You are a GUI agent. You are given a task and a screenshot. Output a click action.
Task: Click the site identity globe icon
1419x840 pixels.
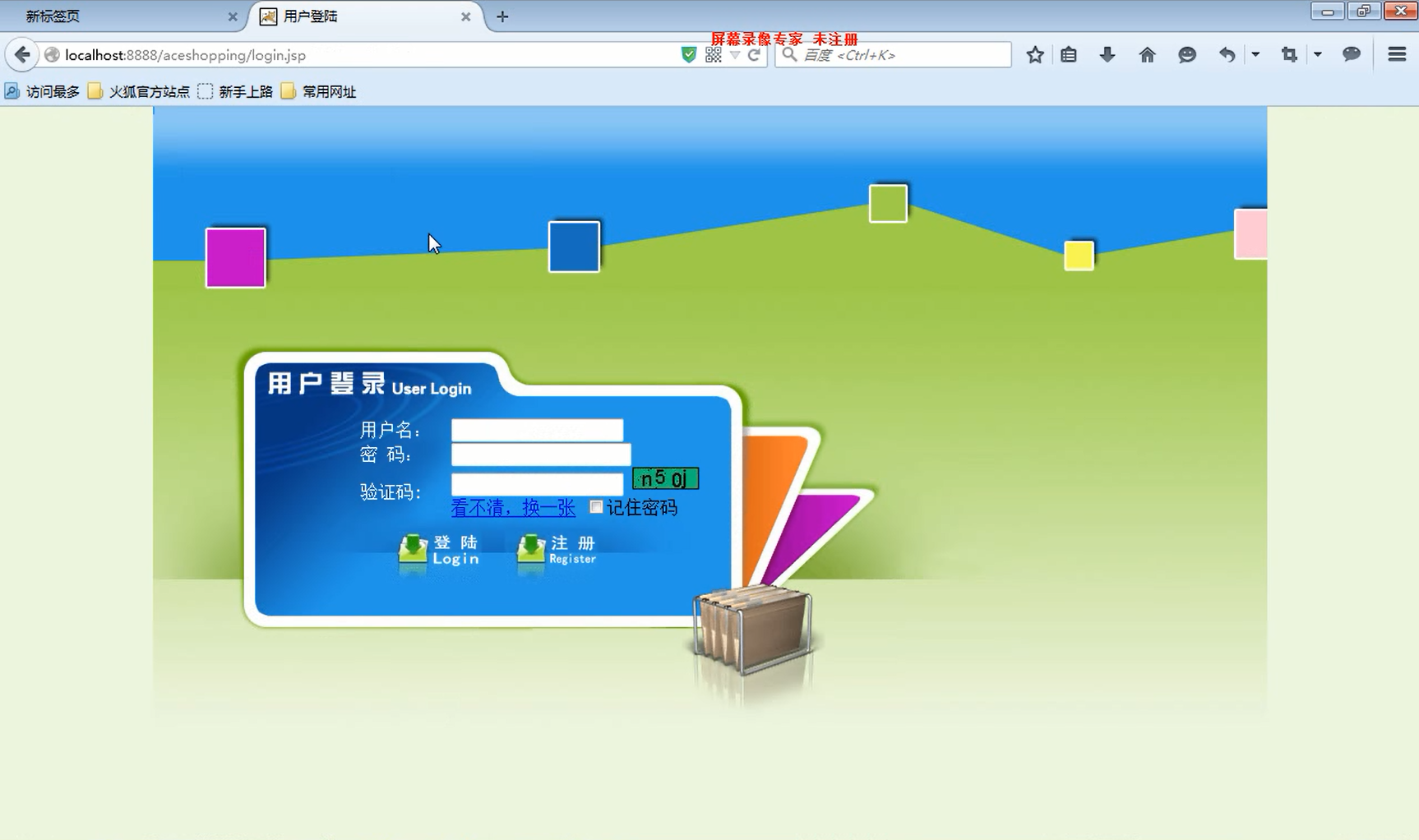52,55
